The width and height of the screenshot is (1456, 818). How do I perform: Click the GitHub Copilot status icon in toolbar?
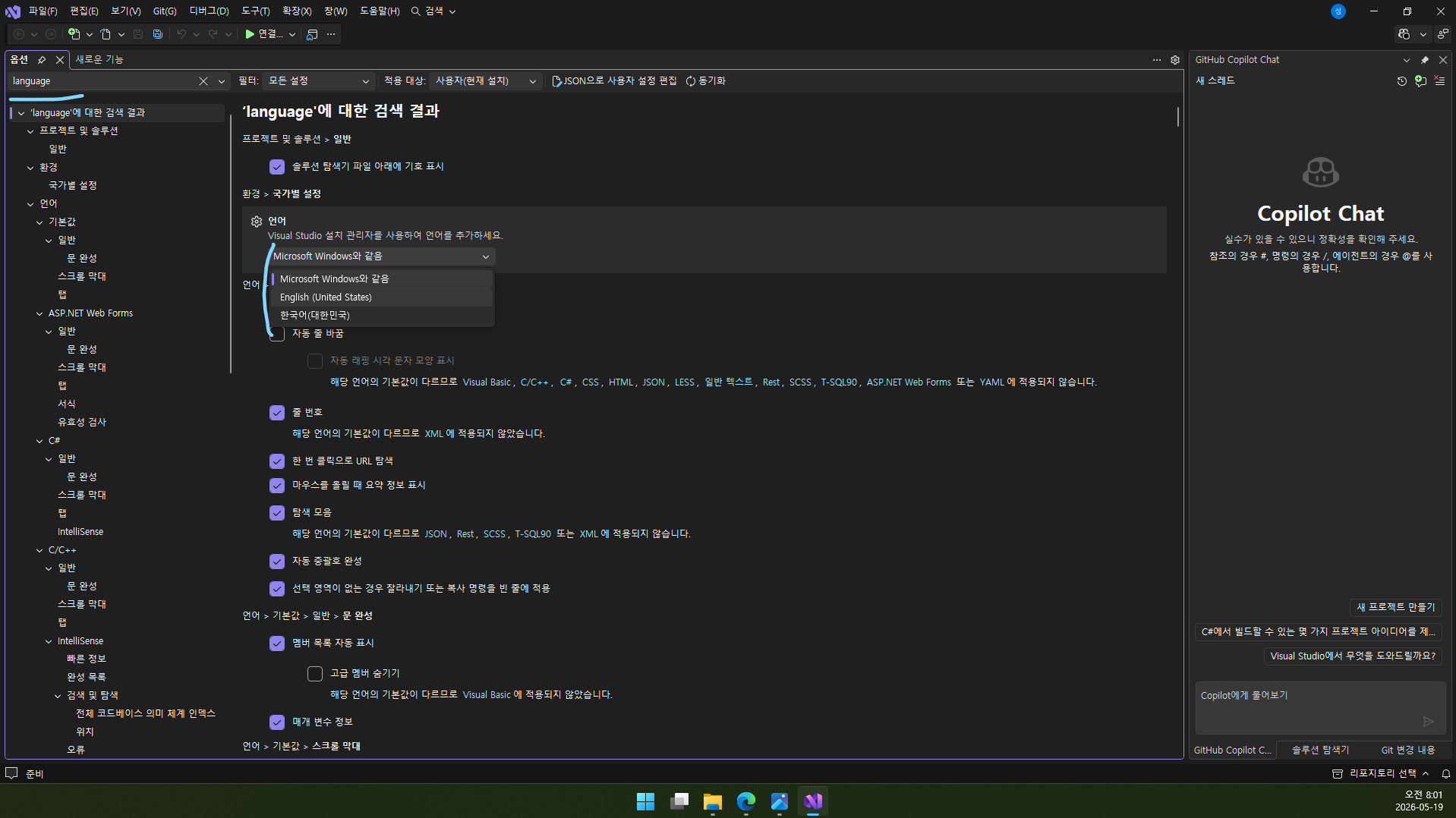(1404, 34)
